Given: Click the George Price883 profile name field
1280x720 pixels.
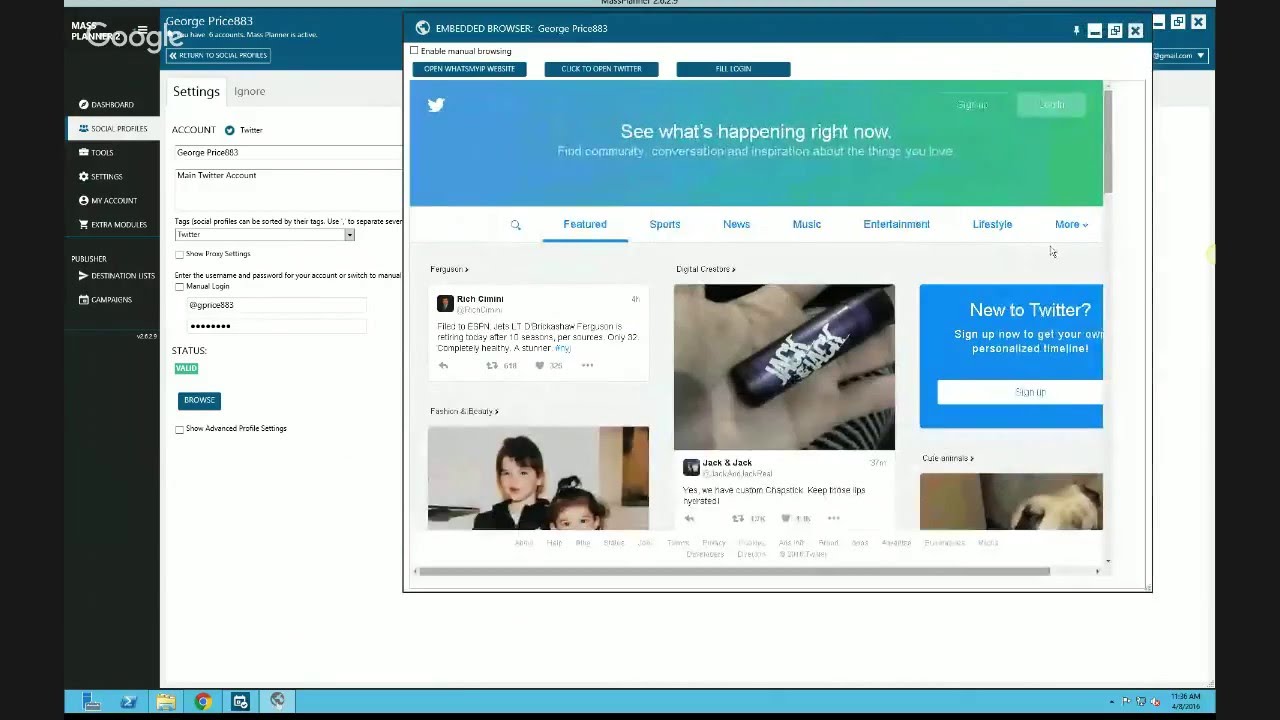Looking at the screenshot, I should (x=288, y=152).
